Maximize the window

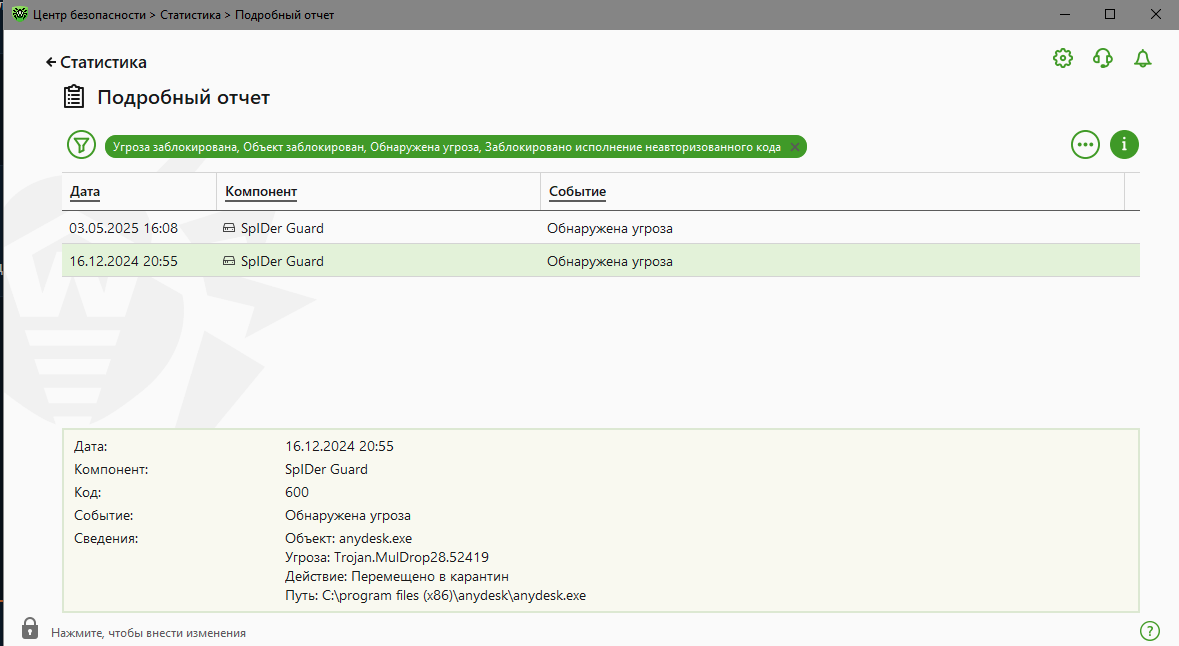pyautogui.click(x=1110, y=14)
